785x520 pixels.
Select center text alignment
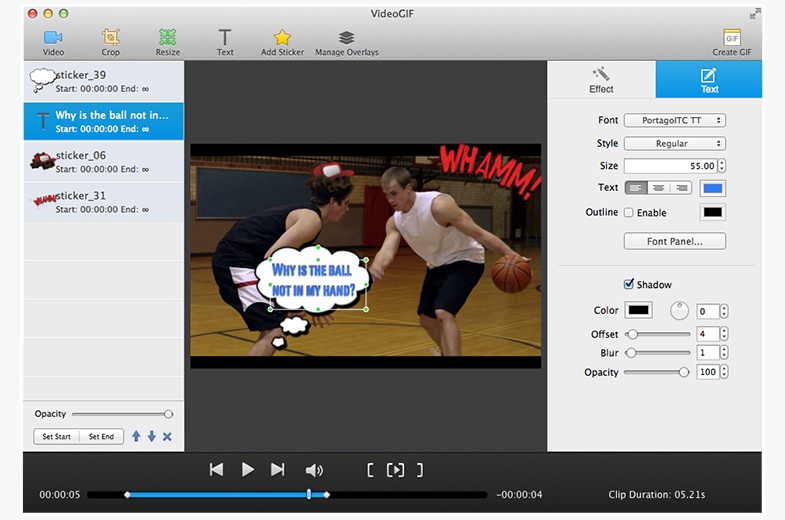click(658, 188)
